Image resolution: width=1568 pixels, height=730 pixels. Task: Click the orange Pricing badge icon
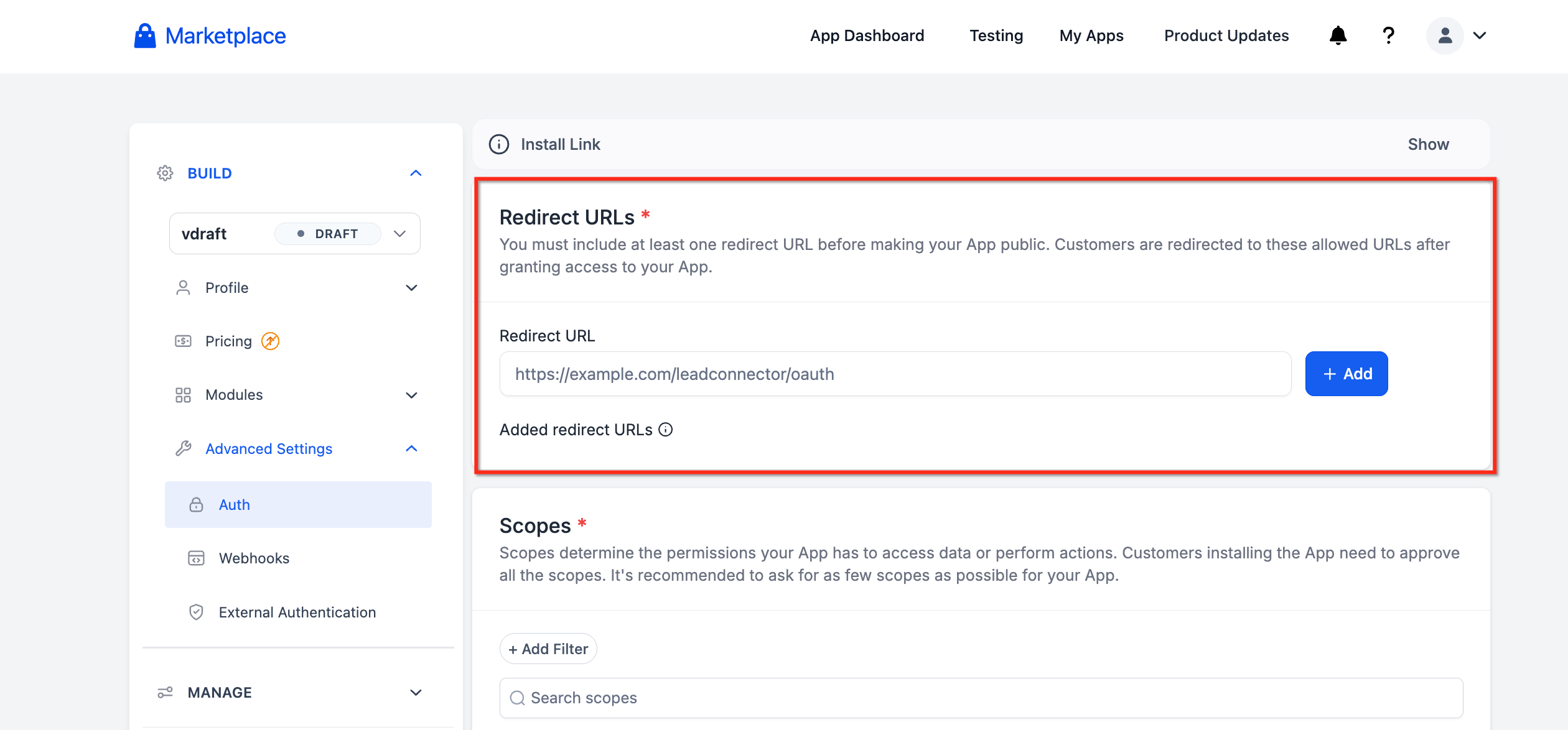pos(270,341)
